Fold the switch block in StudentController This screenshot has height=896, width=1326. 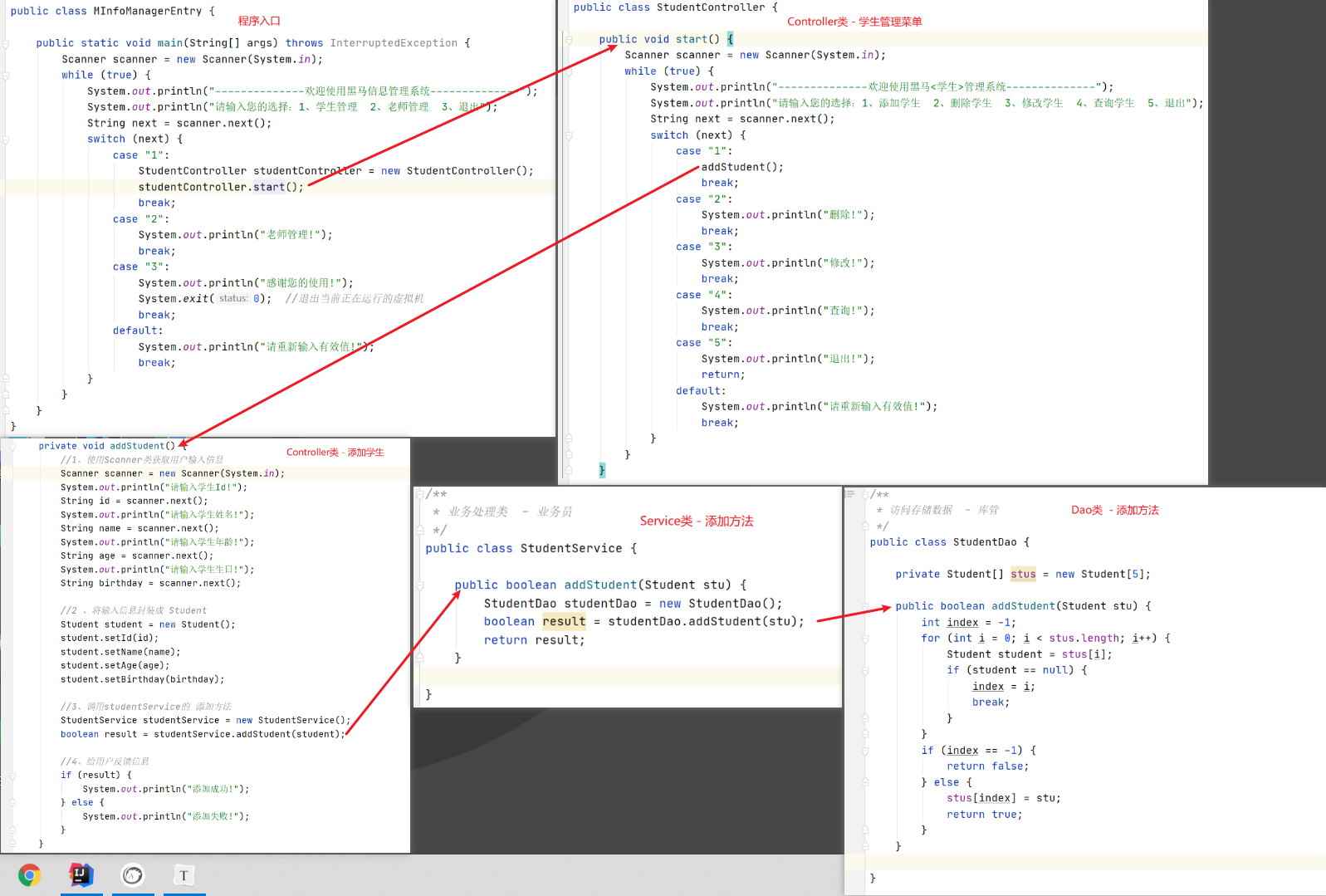click(x=569, y=135)
